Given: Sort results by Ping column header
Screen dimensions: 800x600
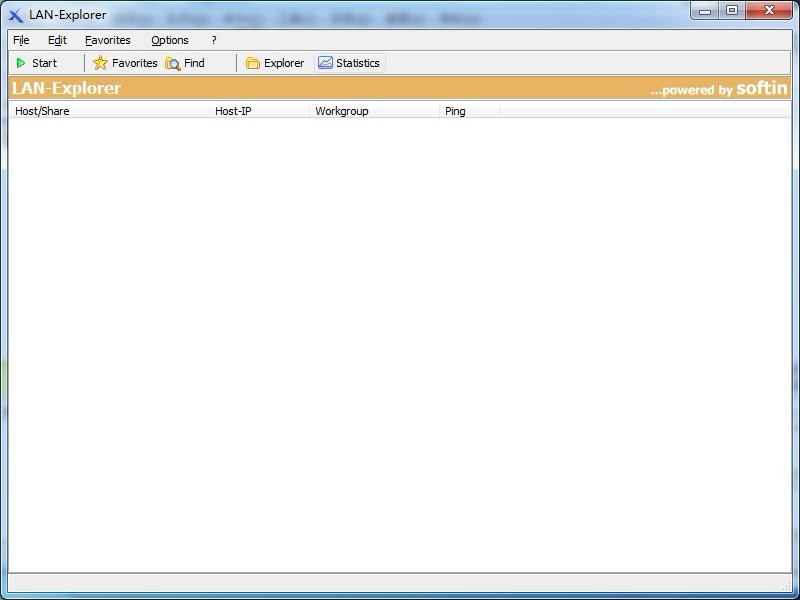Looking at the screenshot, I should (469, 111).
